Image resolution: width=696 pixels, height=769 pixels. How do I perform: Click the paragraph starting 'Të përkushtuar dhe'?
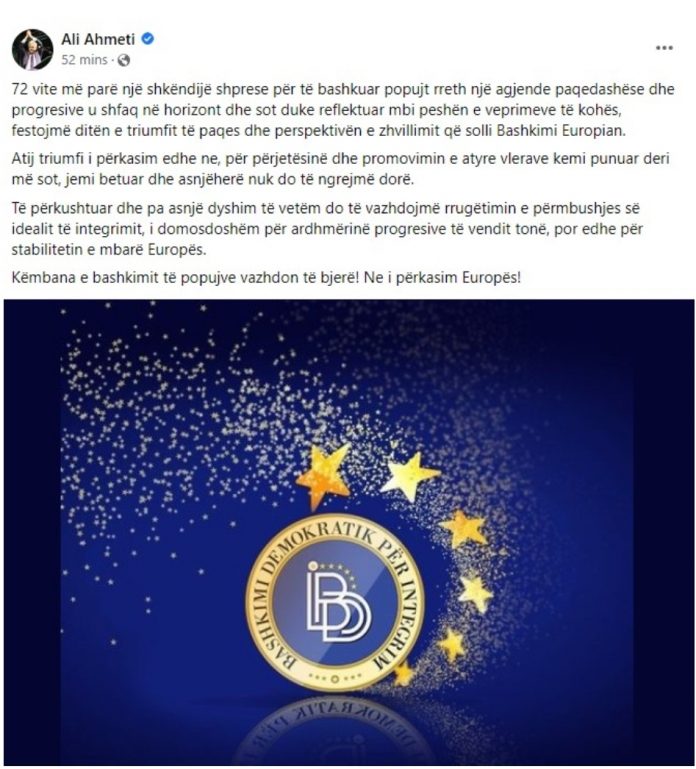point(327,229)
